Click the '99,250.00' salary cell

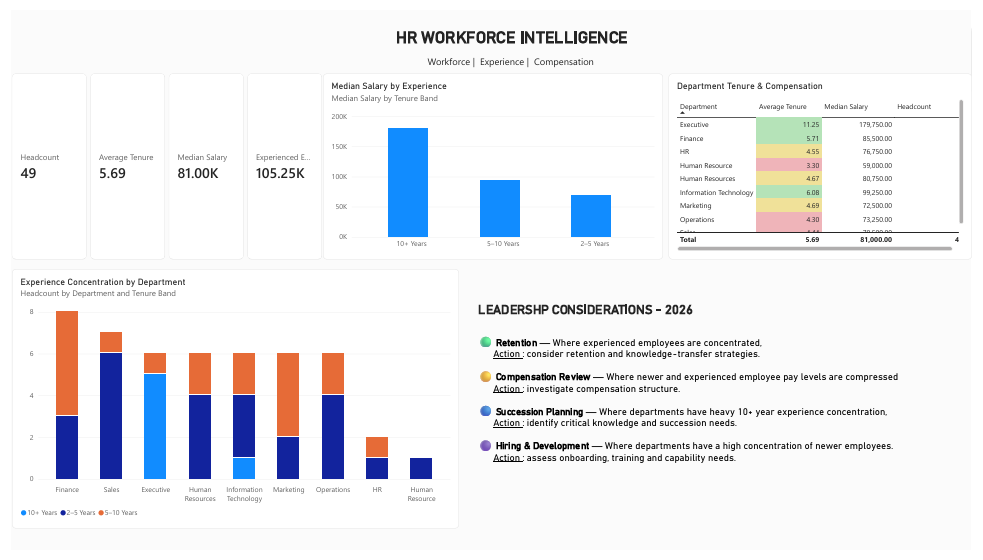coord(877,193)
